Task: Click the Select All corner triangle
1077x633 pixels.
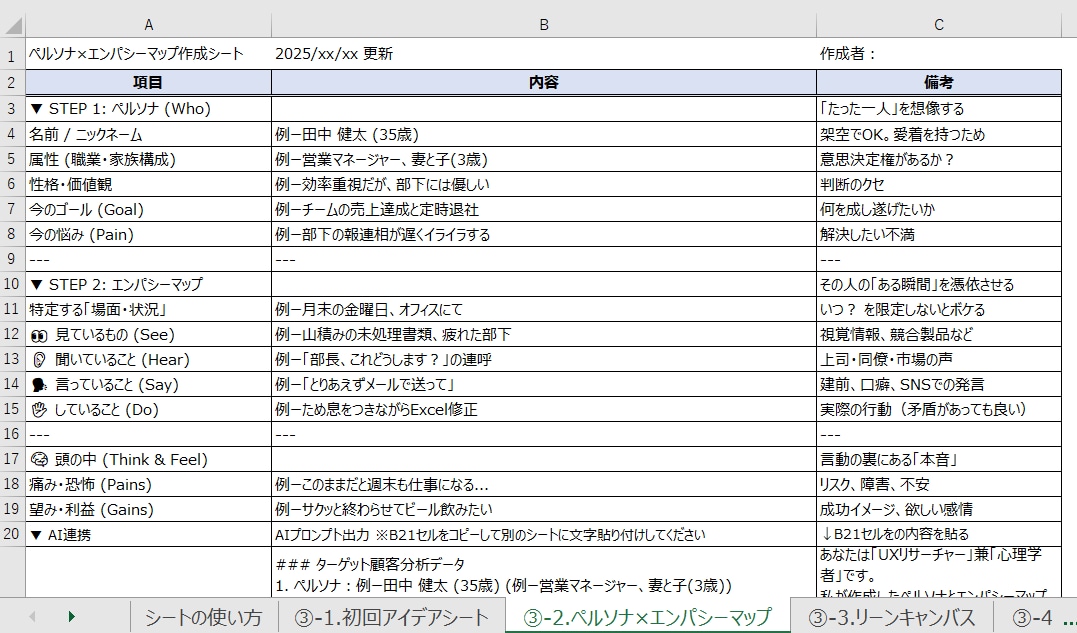Action: pyautogui.click(x=13, y=25)
